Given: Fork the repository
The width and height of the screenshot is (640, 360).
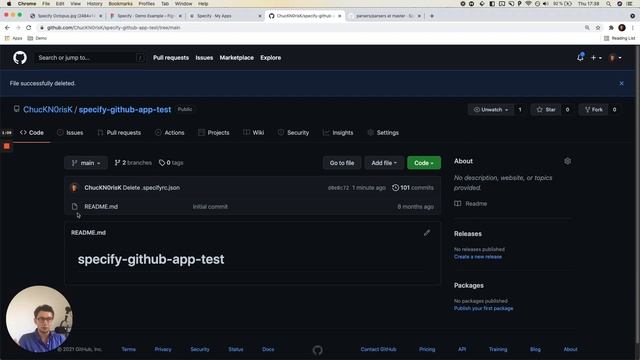Looking at the screenshot, I should tap(593, 109).
